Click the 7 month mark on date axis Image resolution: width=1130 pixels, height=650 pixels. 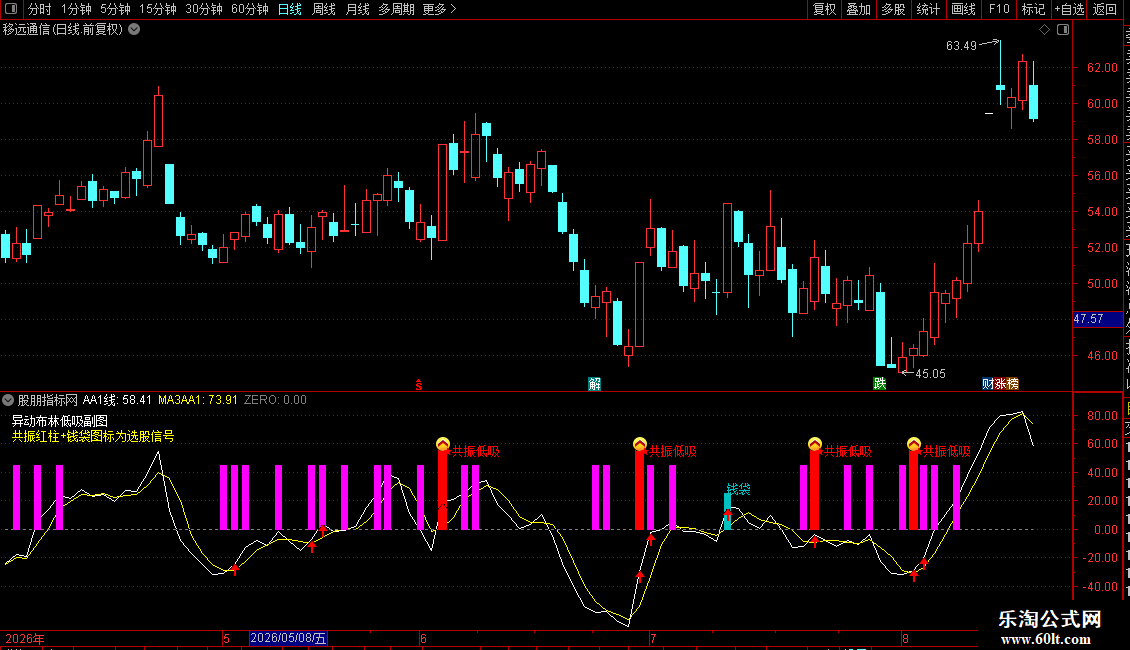click(653, 638)
